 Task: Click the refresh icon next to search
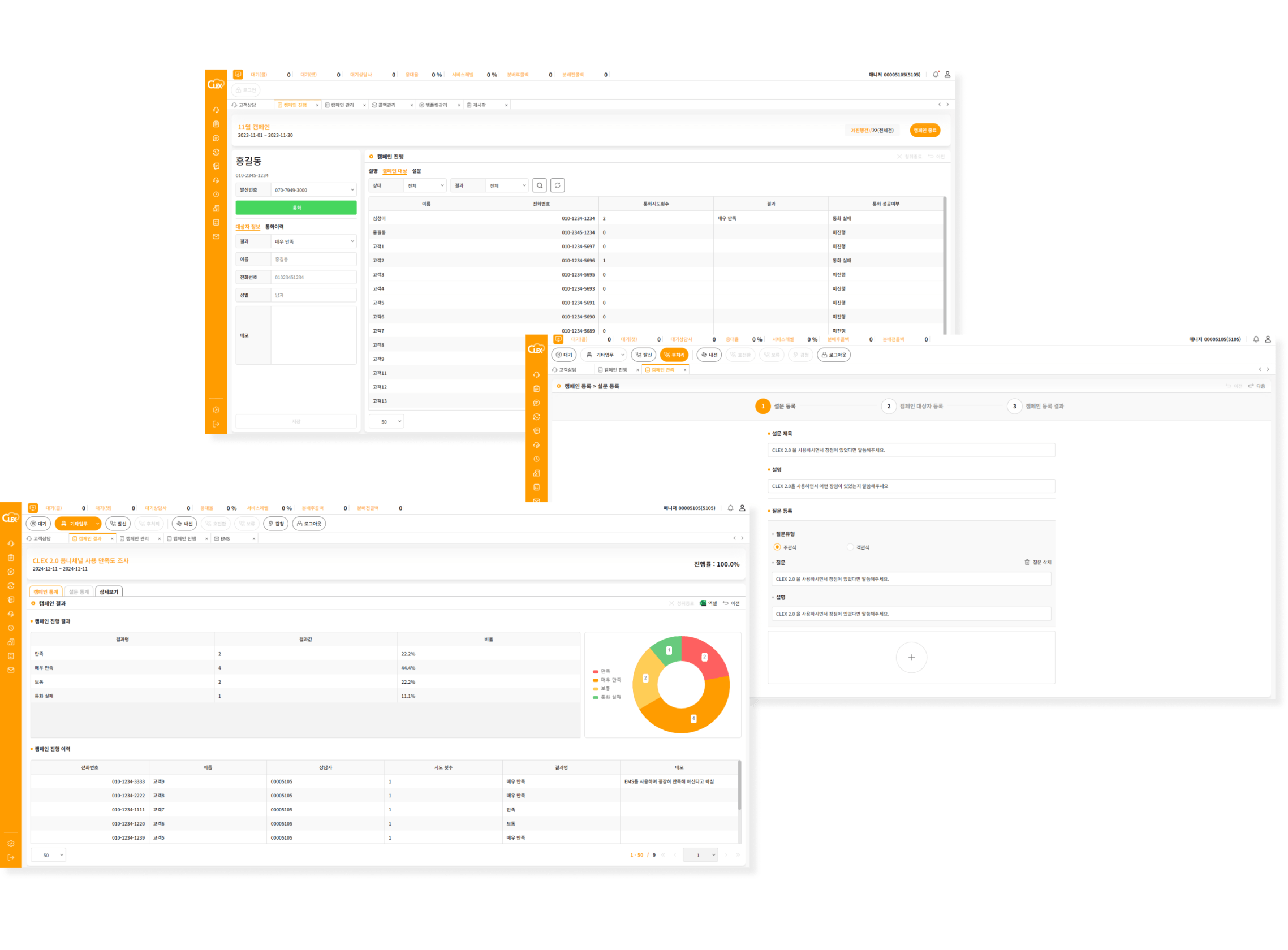[x=557, y=185]
